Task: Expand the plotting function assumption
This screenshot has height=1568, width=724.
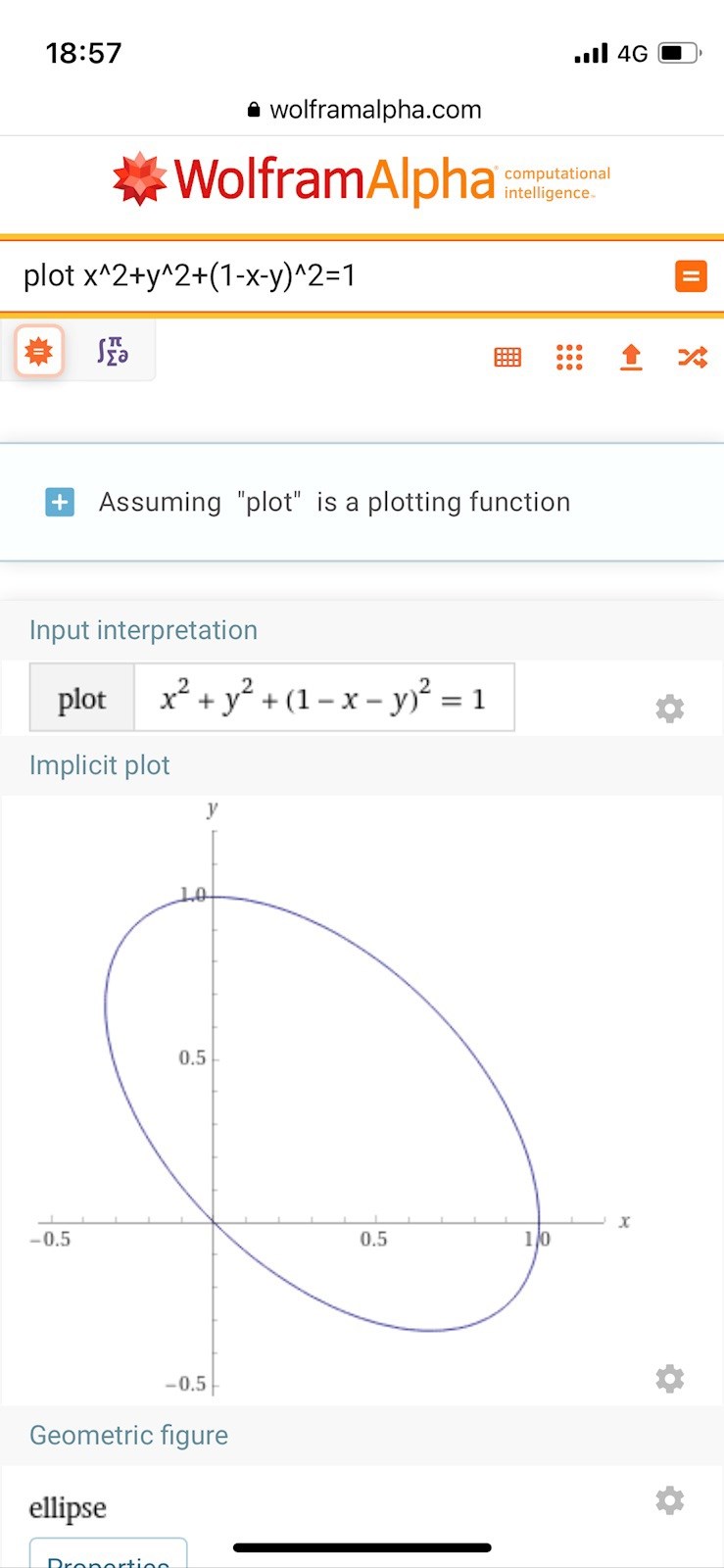Action: coord(60,503)
